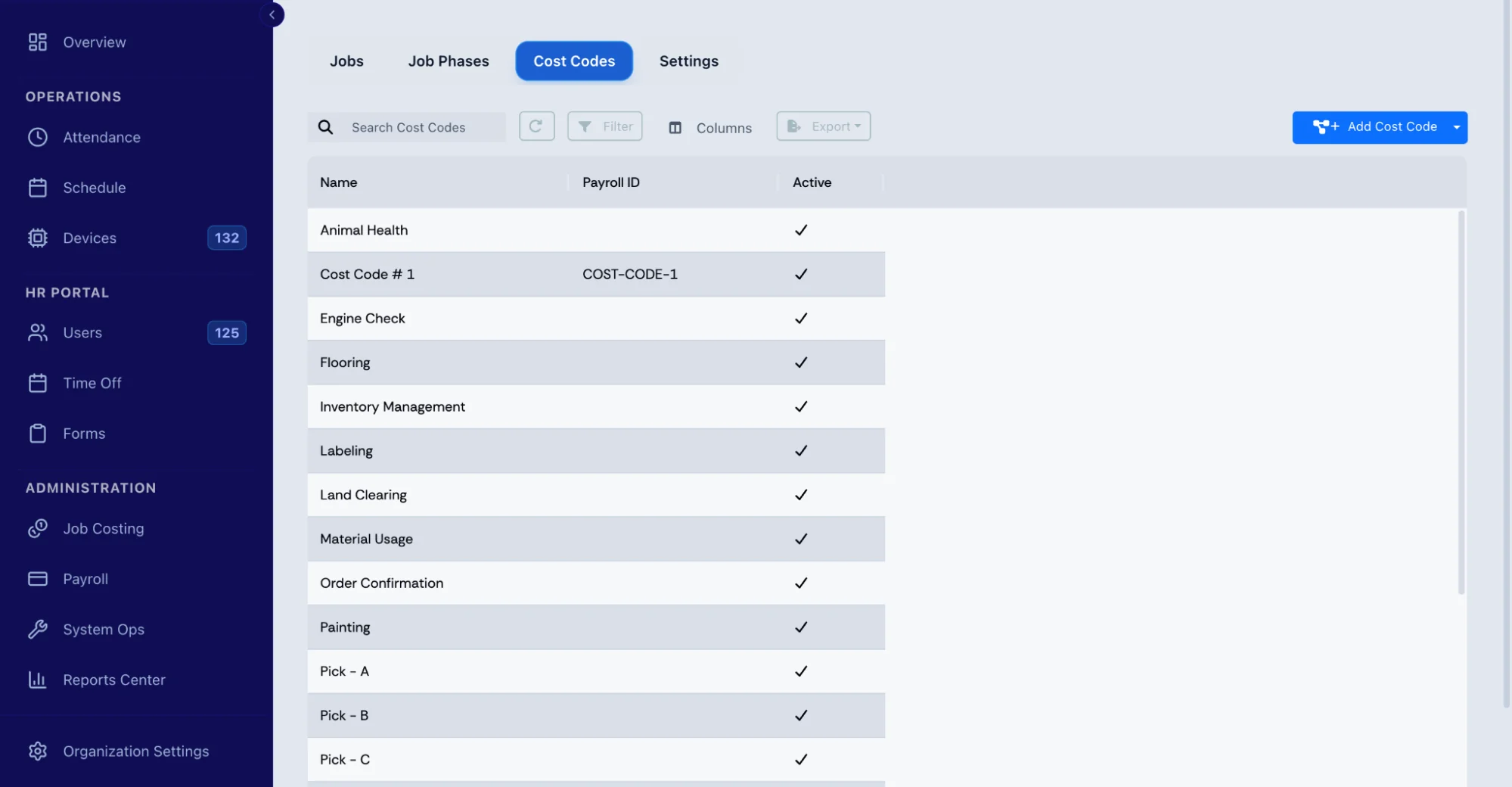This screenshot has width=1512, height=787.
Task: Click the Forms clipboard icon
Action: pyautogui.click(x=38, y=434)
